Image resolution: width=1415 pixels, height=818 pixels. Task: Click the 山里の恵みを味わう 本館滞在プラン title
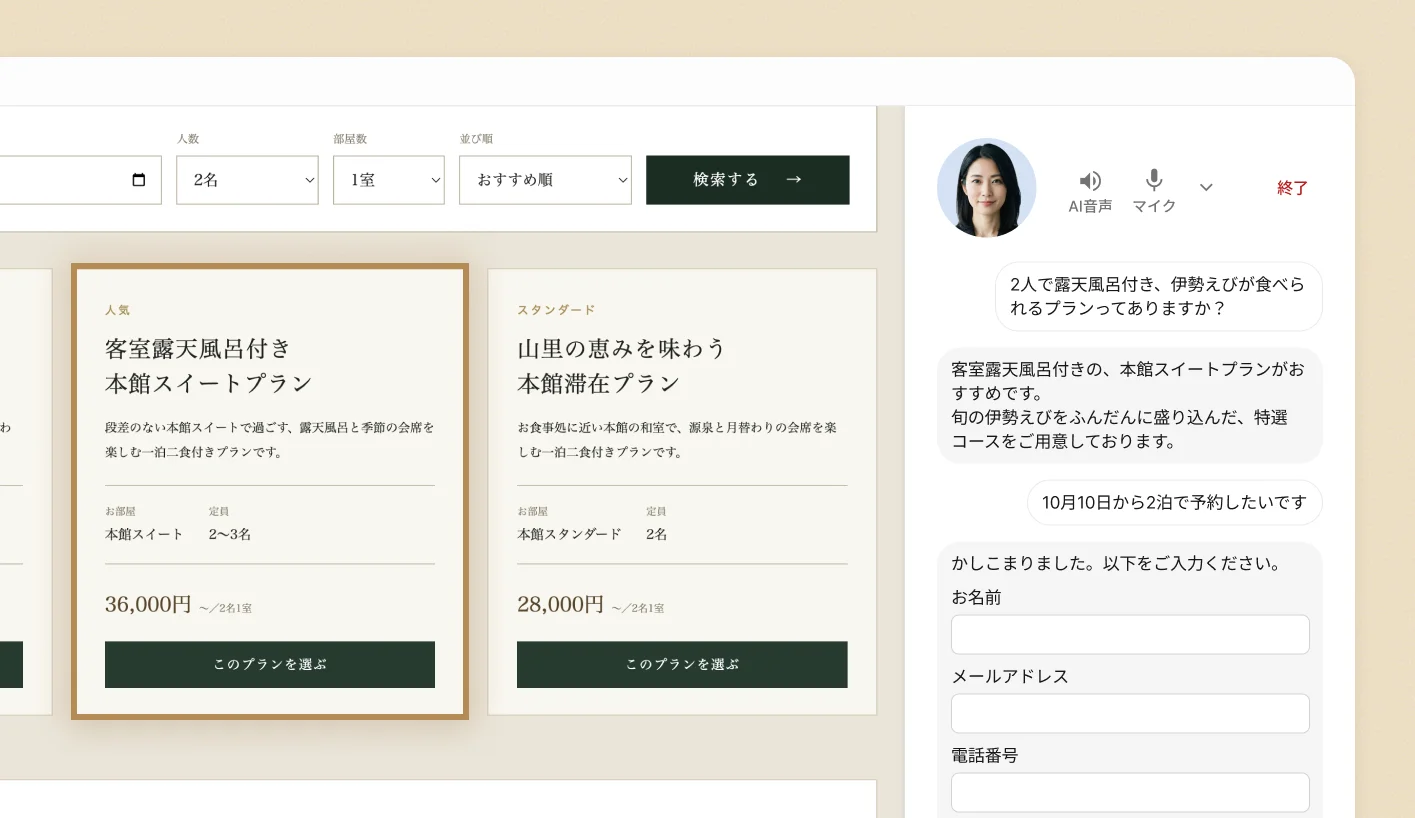click(621, 366)
